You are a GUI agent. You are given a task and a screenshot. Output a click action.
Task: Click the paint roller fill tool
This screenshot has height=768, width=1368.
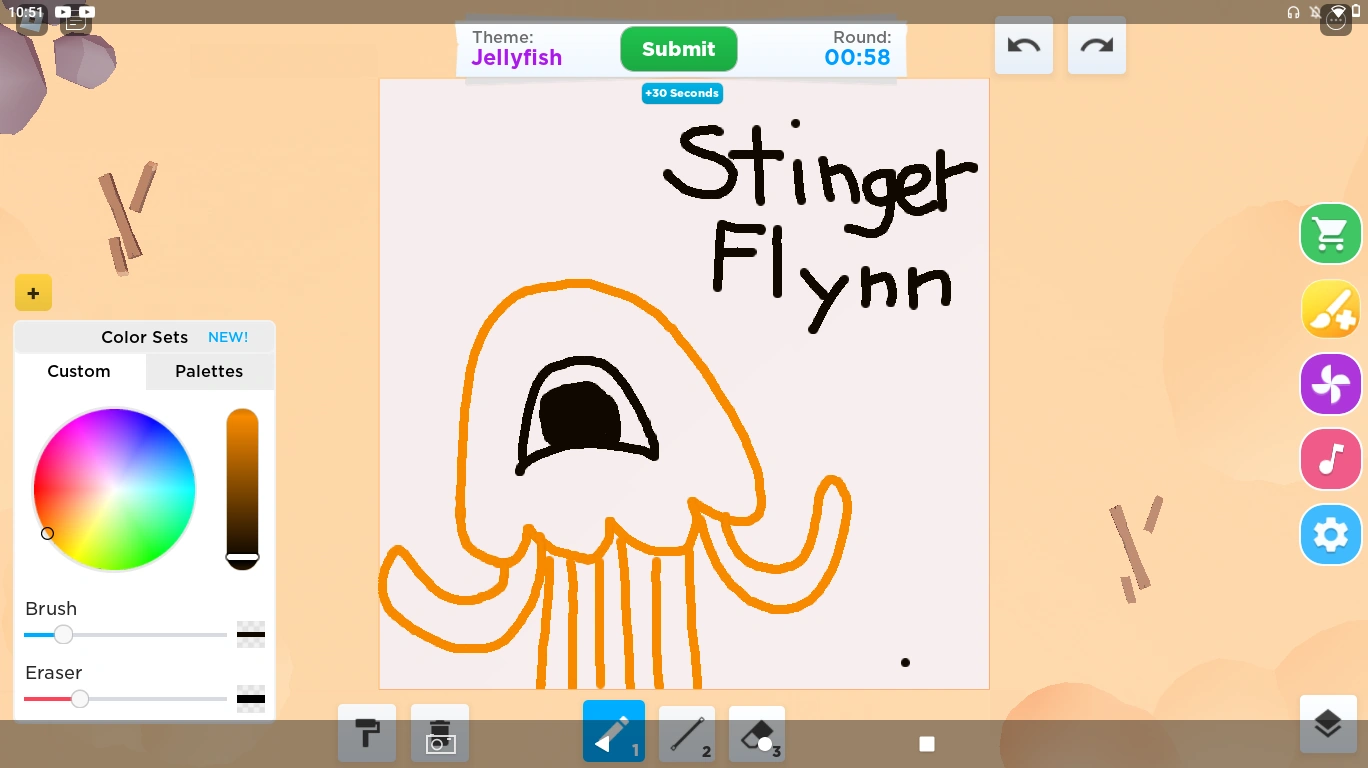366,733
